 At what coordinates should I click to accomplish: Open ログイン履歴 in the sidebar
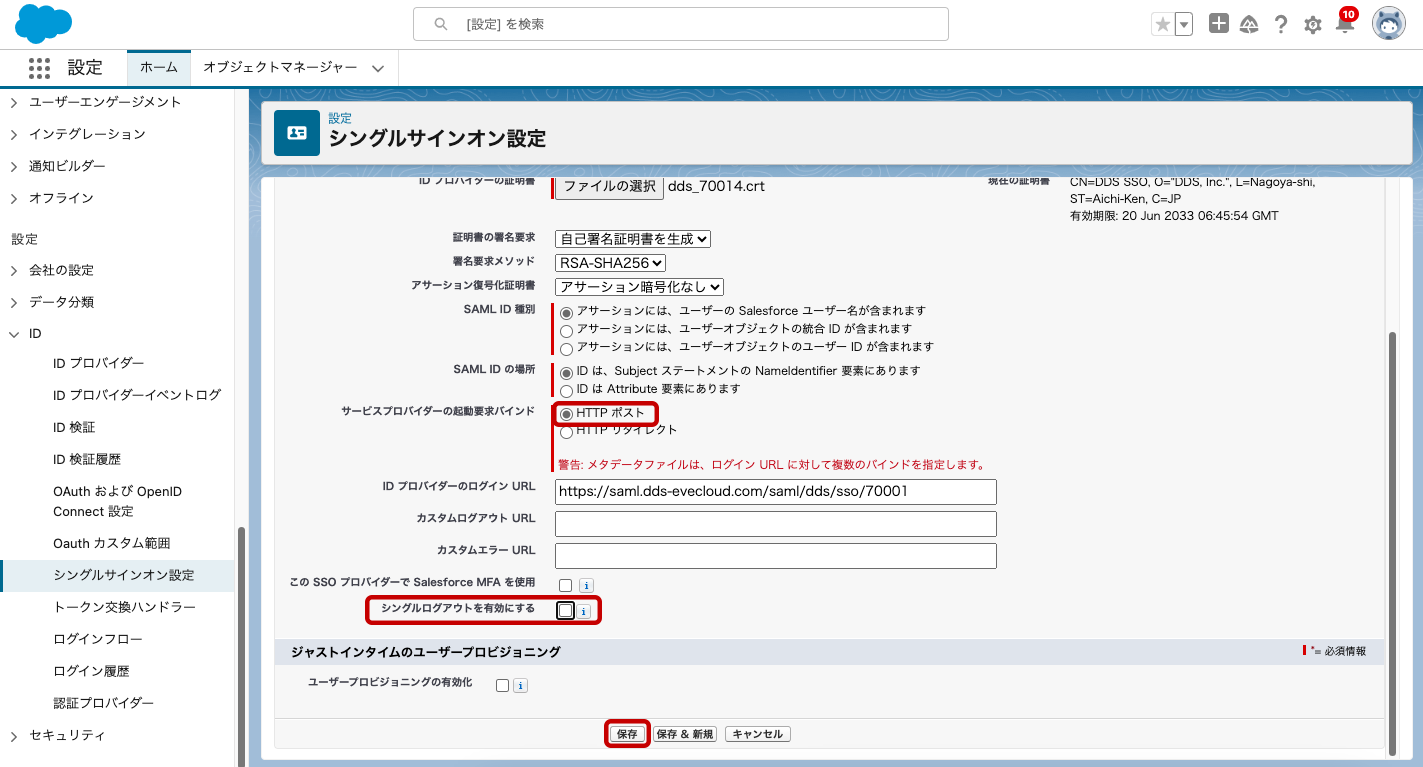91,671
